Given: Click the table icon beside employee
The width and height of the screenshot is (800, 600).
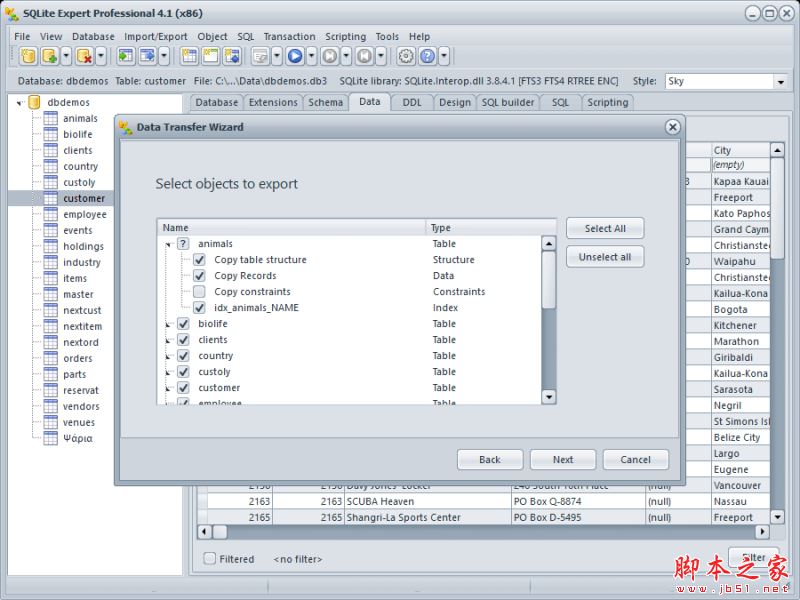Looking at the screenshot, I should (x=51, y=214).
